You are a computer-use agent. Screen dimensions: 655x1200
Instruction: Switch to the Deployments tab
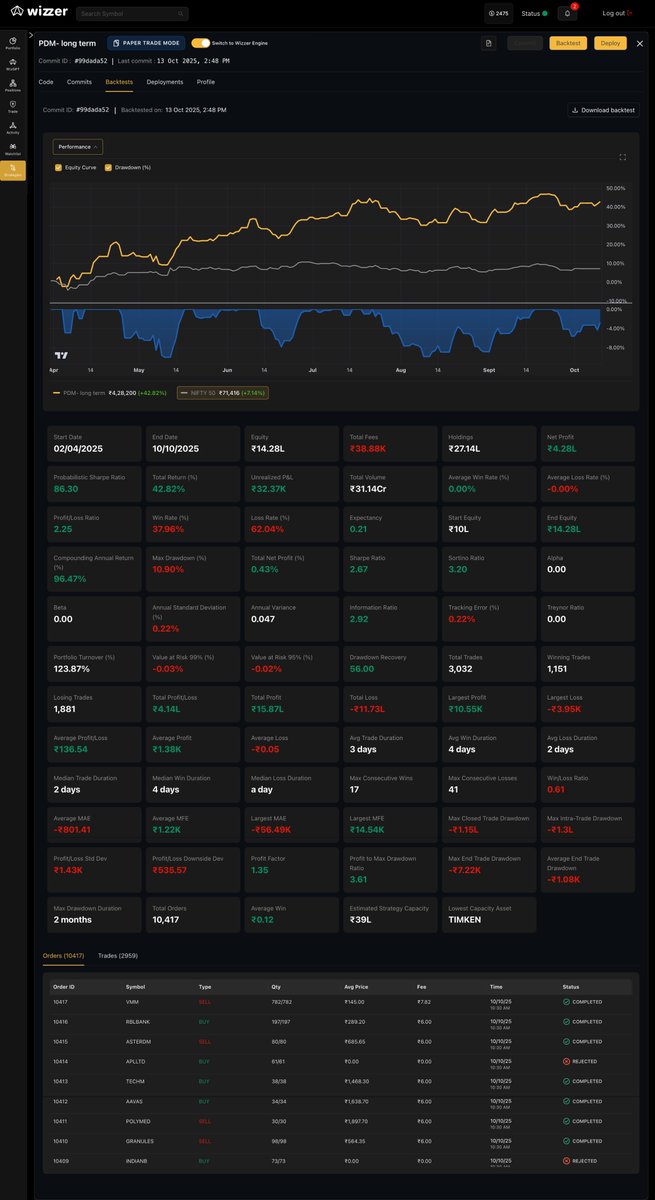[x=165, y=81]
